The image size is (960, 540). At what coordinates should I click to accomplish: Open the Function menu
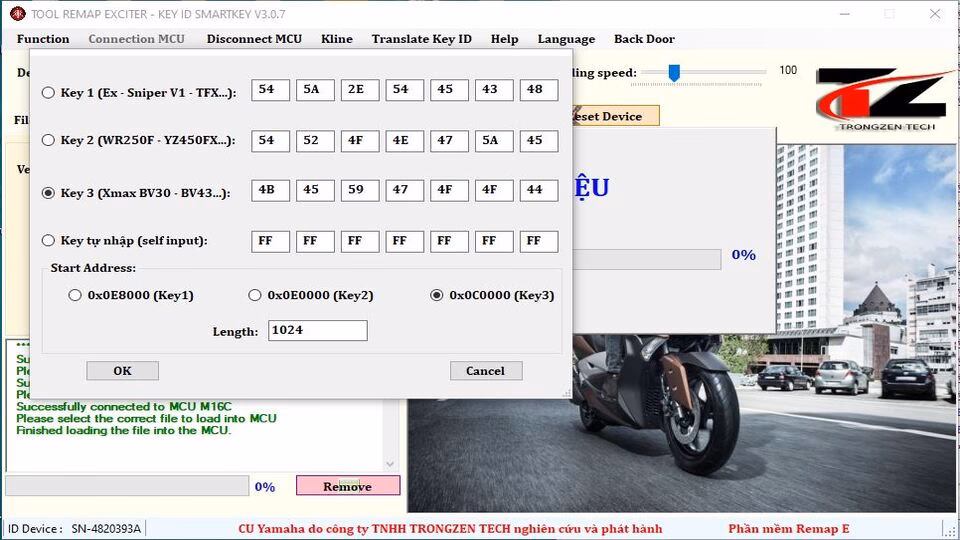pos(43,39)
